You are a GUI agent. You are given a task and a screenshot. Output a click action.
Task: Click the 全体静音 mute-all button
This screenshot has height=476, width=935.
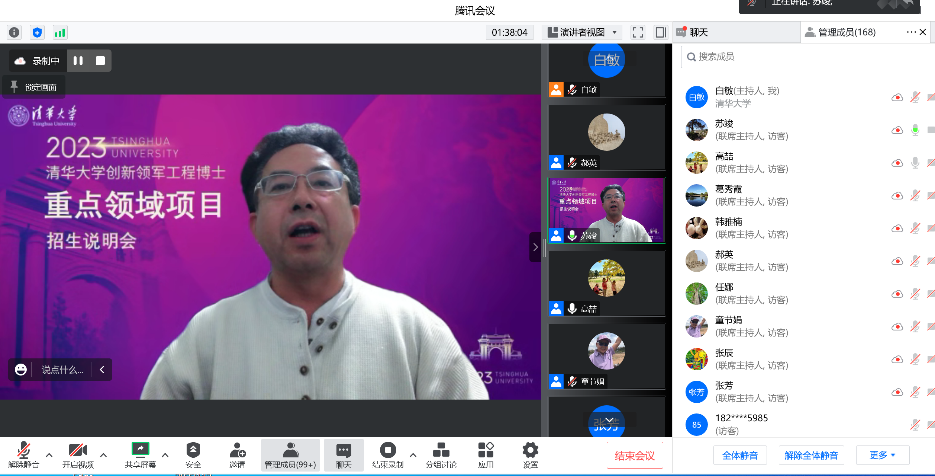click(x=739, y=455)
